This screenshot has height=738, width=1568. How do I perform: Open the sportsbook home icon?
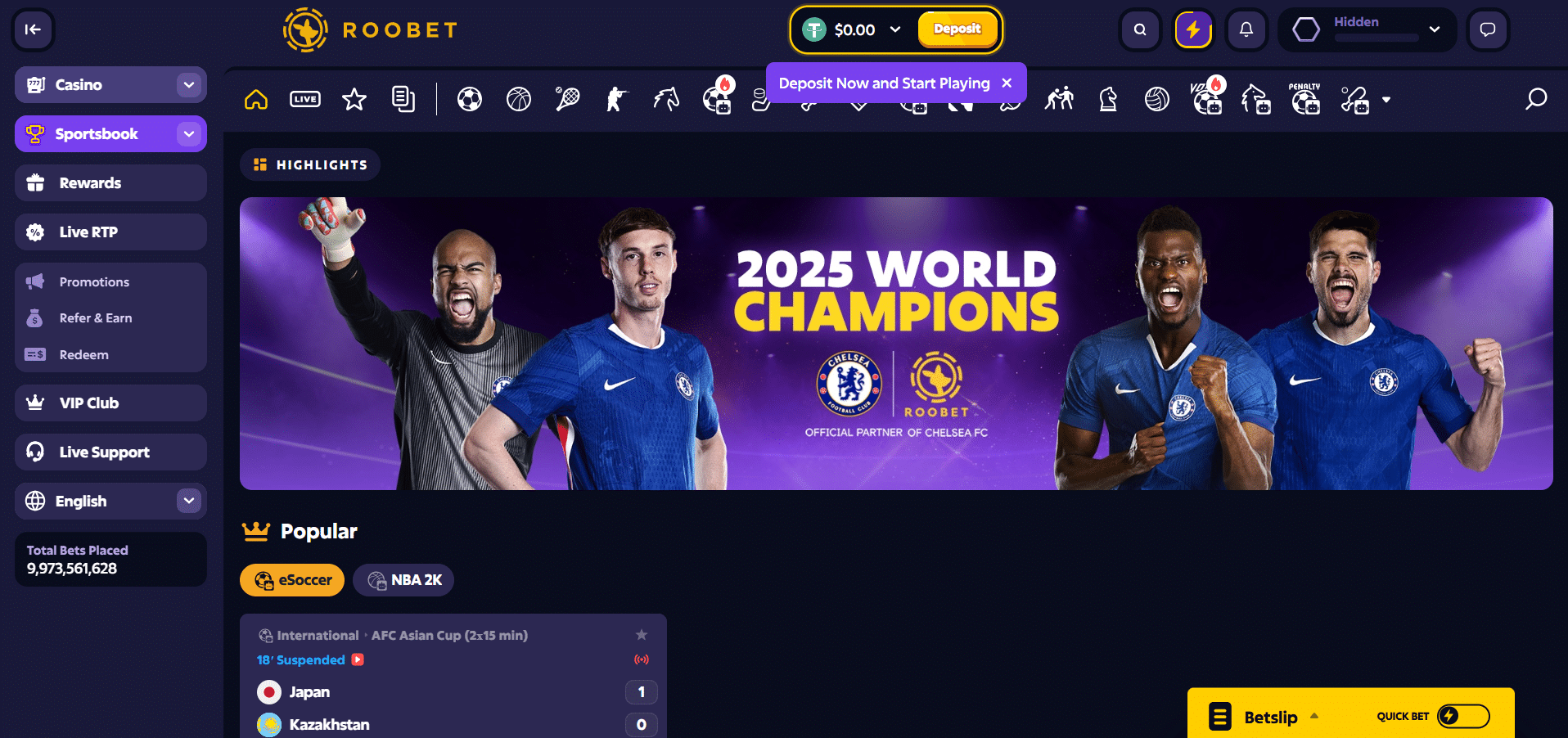(x=256, y=100)
